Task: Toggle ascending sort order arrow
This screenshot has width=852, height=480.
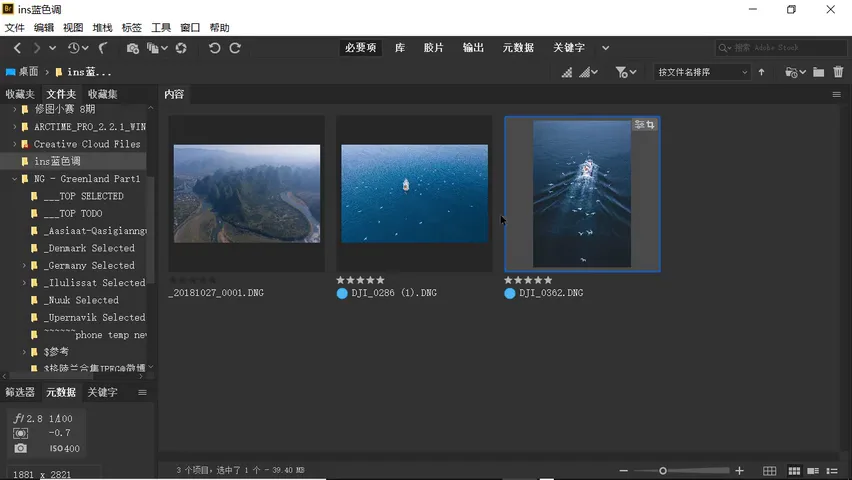Action: 761,72
